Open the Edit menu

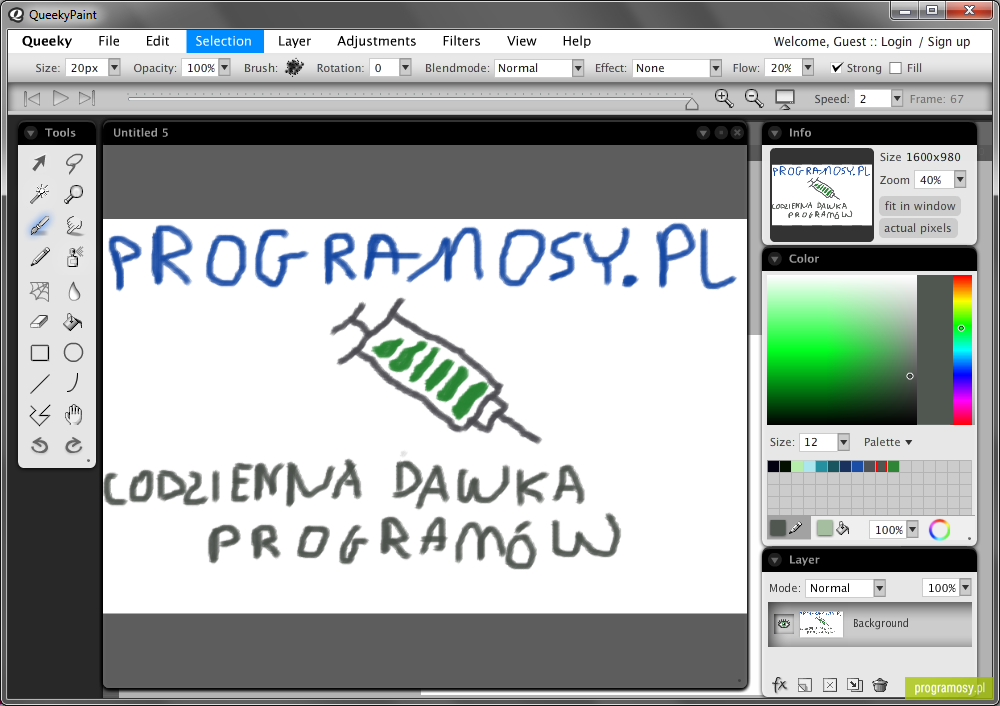coord(158,41)
